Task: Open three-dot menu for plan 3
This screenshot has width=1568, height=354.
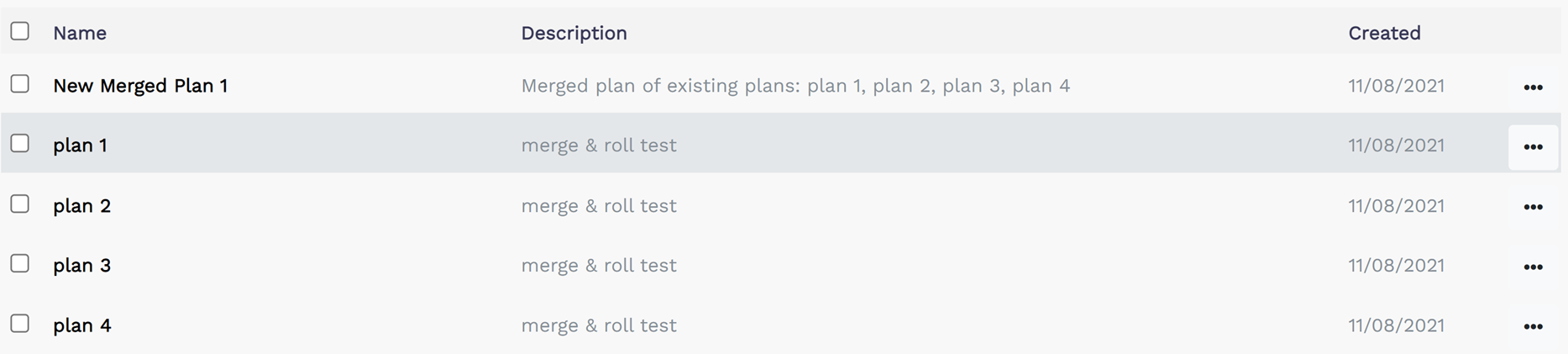Action: pyautogui.click(x=1533, y=267)
